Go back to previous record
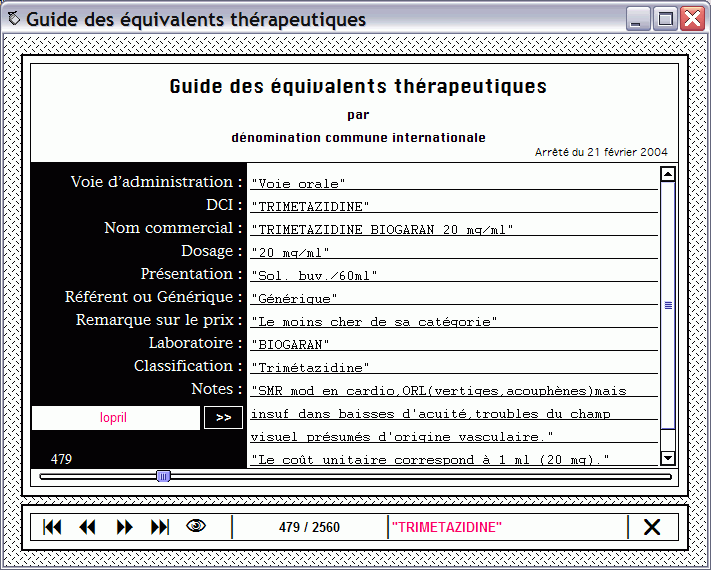The image size is (711, 570). (87, 527)
